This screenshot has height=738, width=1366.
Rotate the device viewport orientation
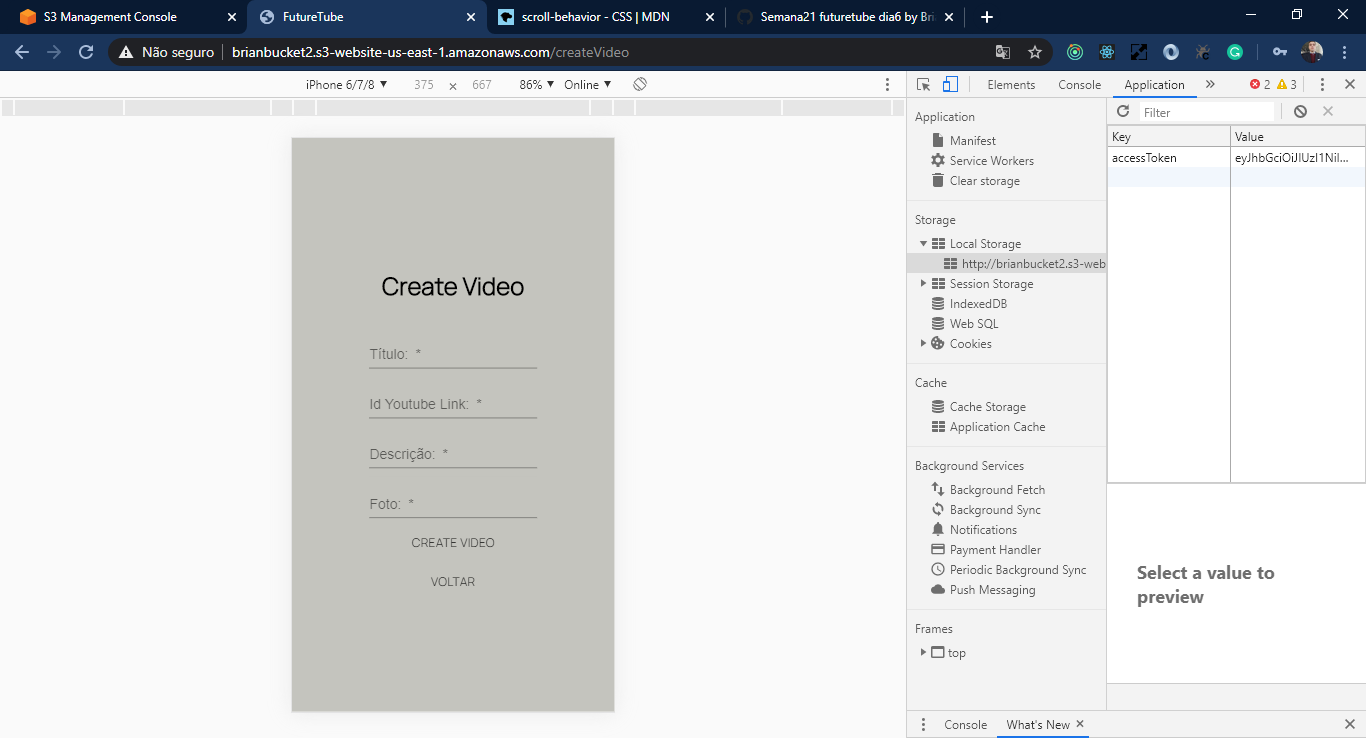(640, 85)
